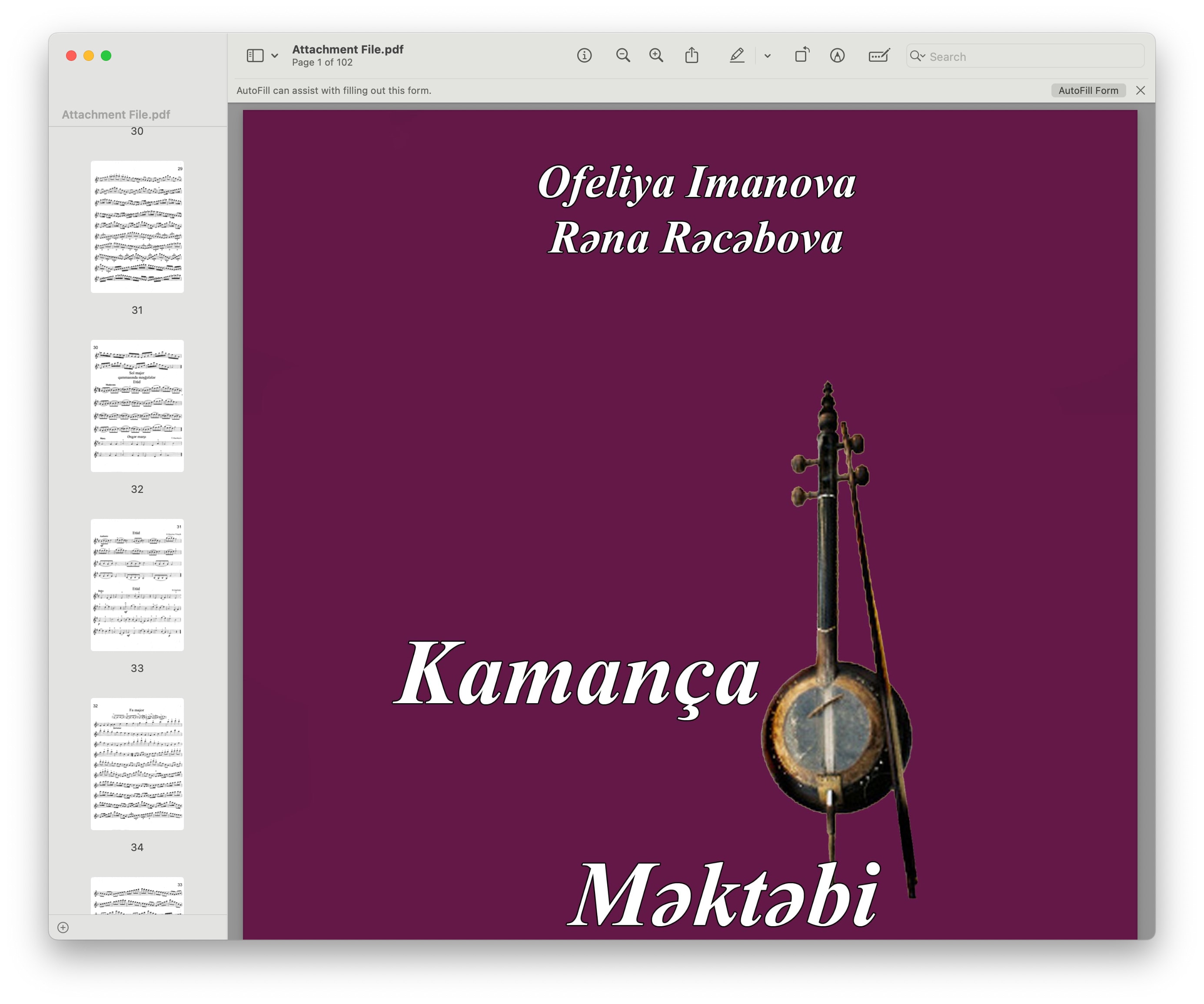Expand the highlight color options chevron
The width and height of the screenshot is (1204, 1004).
coord(768,56)
